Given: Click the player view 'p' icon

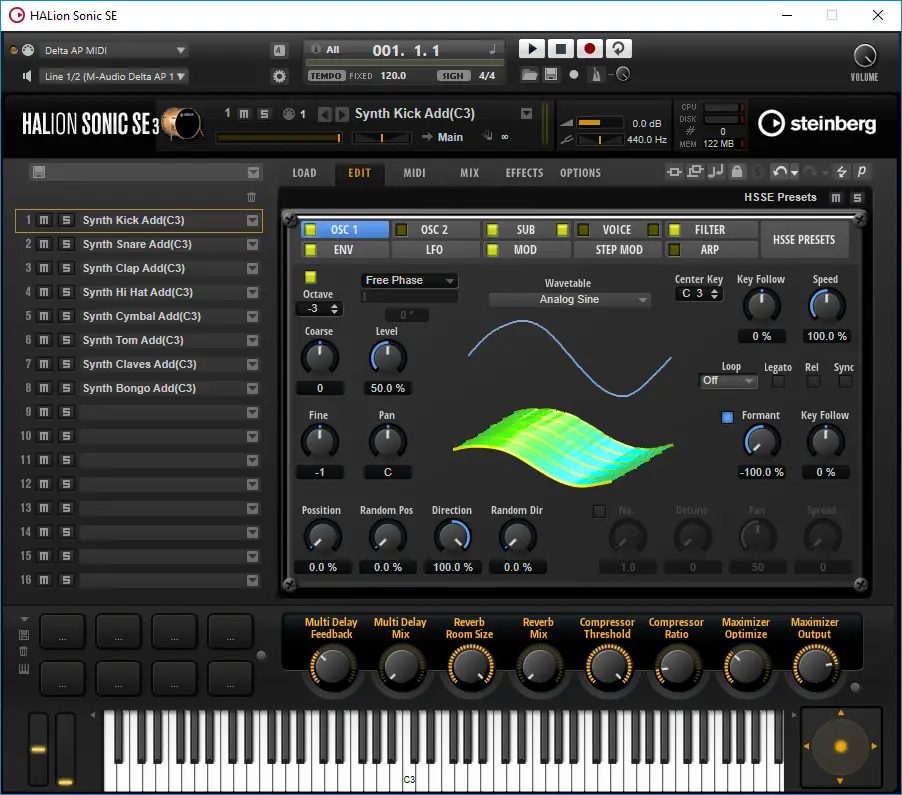Looking at the screenshot, I should 861,171.
